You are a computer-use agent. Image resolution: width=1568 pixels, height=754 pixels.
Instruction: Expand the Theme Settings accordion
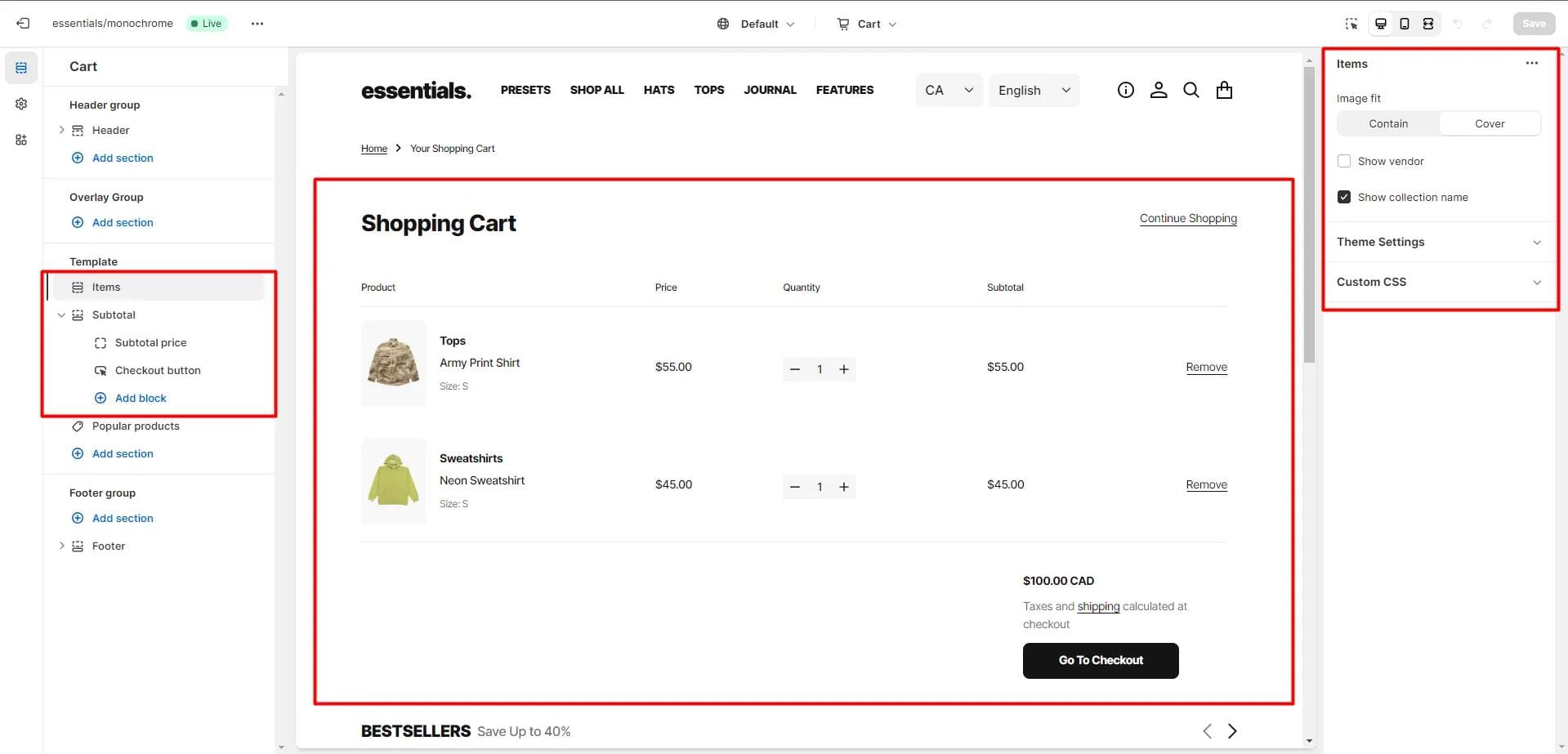1439,242
